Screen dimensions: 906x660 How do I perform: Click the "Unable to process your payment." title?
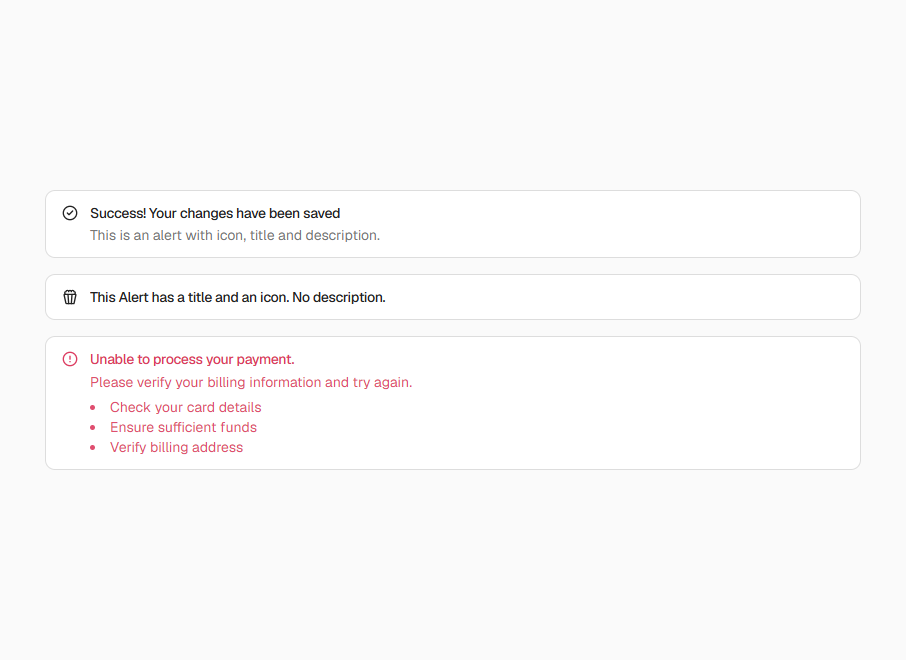[x=192, y=359]
